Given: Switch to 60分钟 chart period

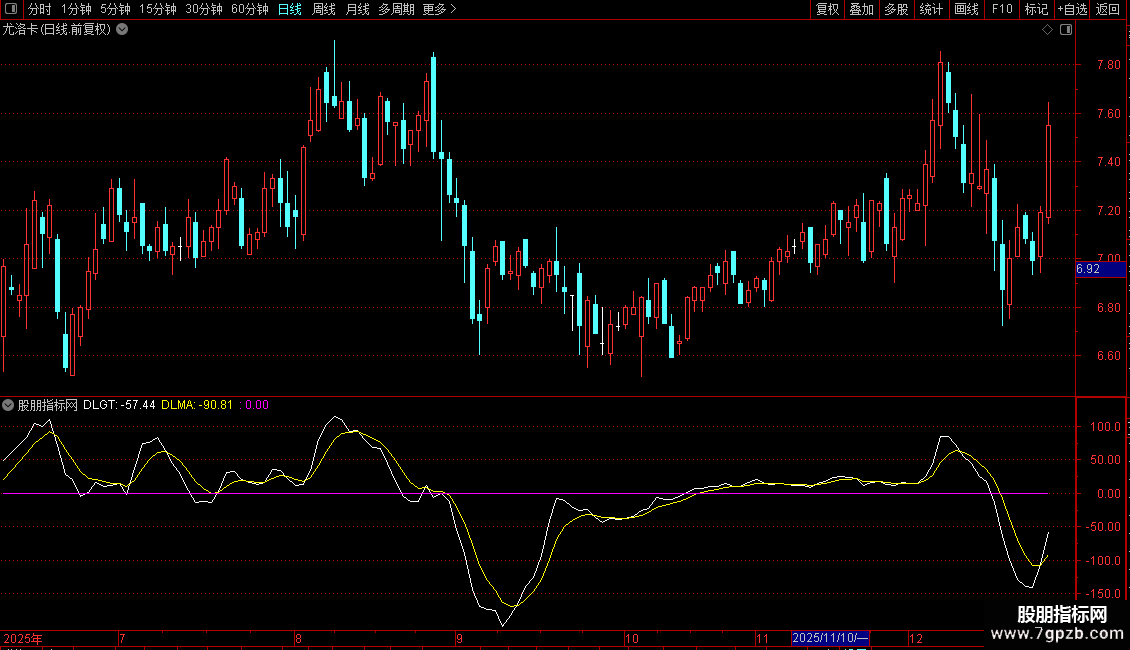Looking at the screenshot, I should click(249, 9).
